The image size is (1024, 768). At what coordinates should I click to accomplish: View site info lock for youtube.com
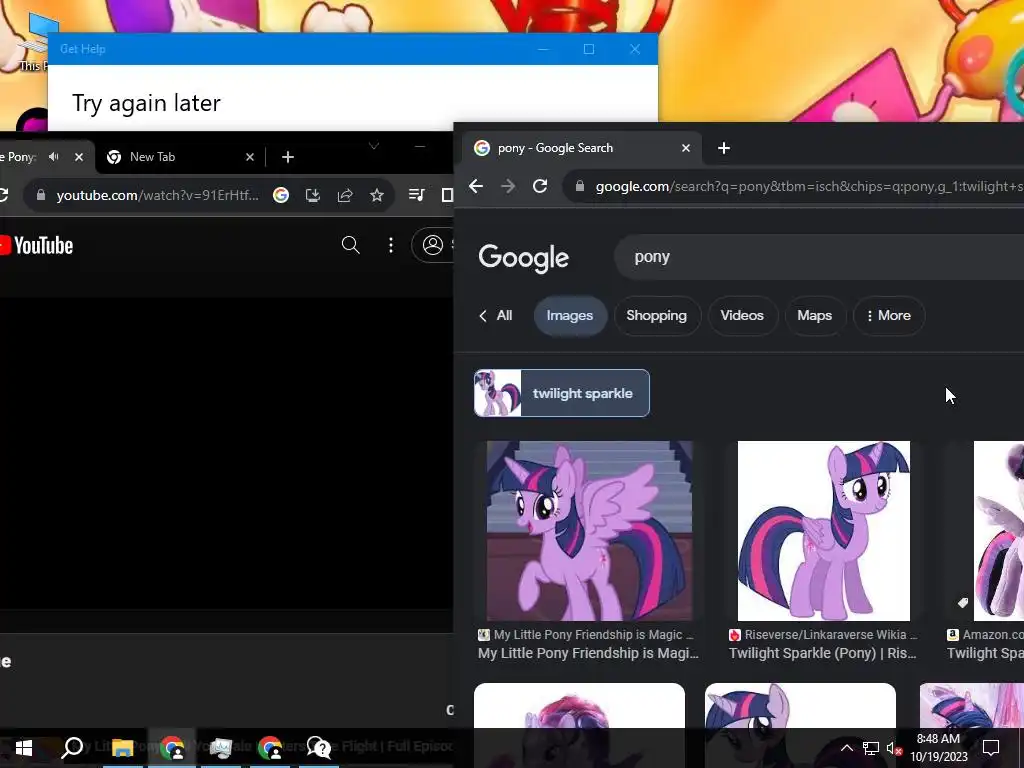(x=41, y=195)
